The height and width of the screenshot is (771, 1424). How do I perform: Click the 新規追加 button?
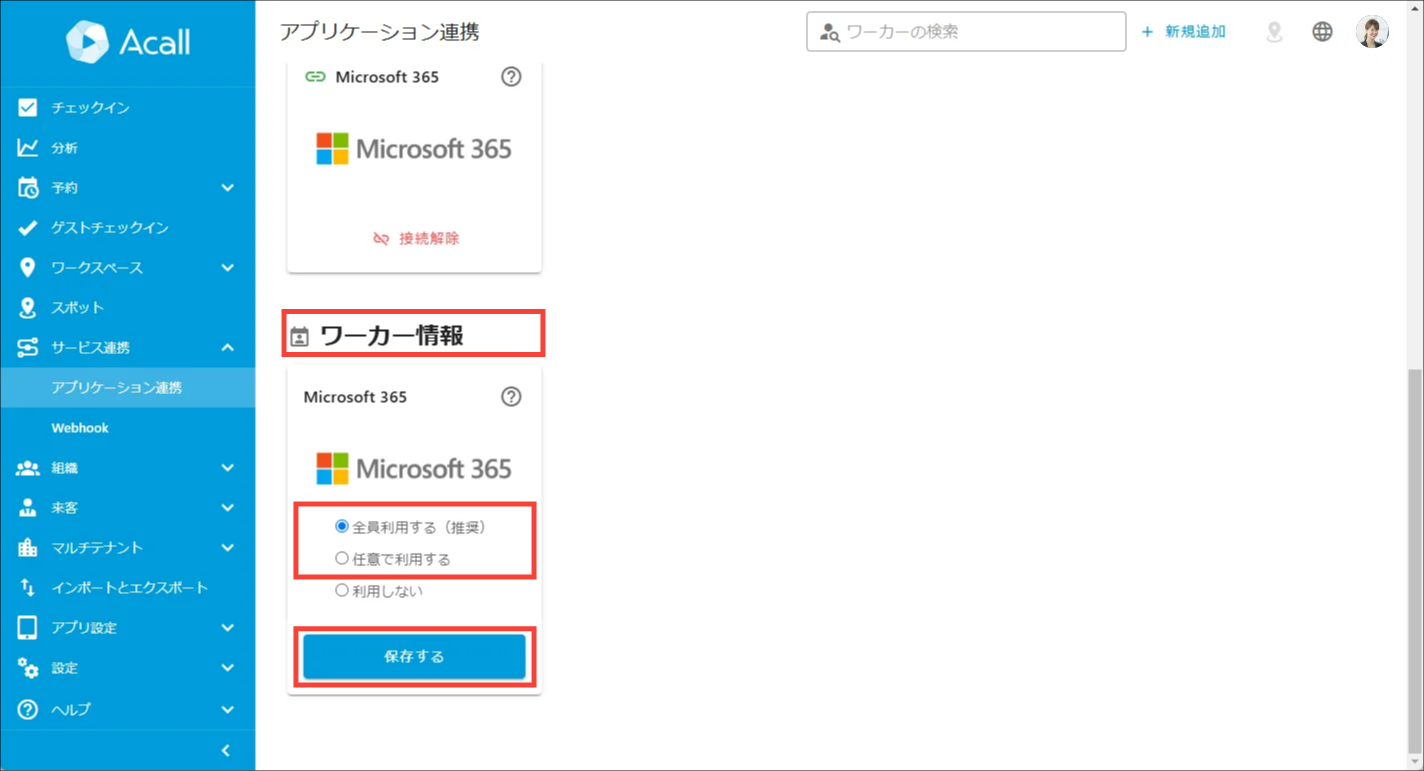1184,32
